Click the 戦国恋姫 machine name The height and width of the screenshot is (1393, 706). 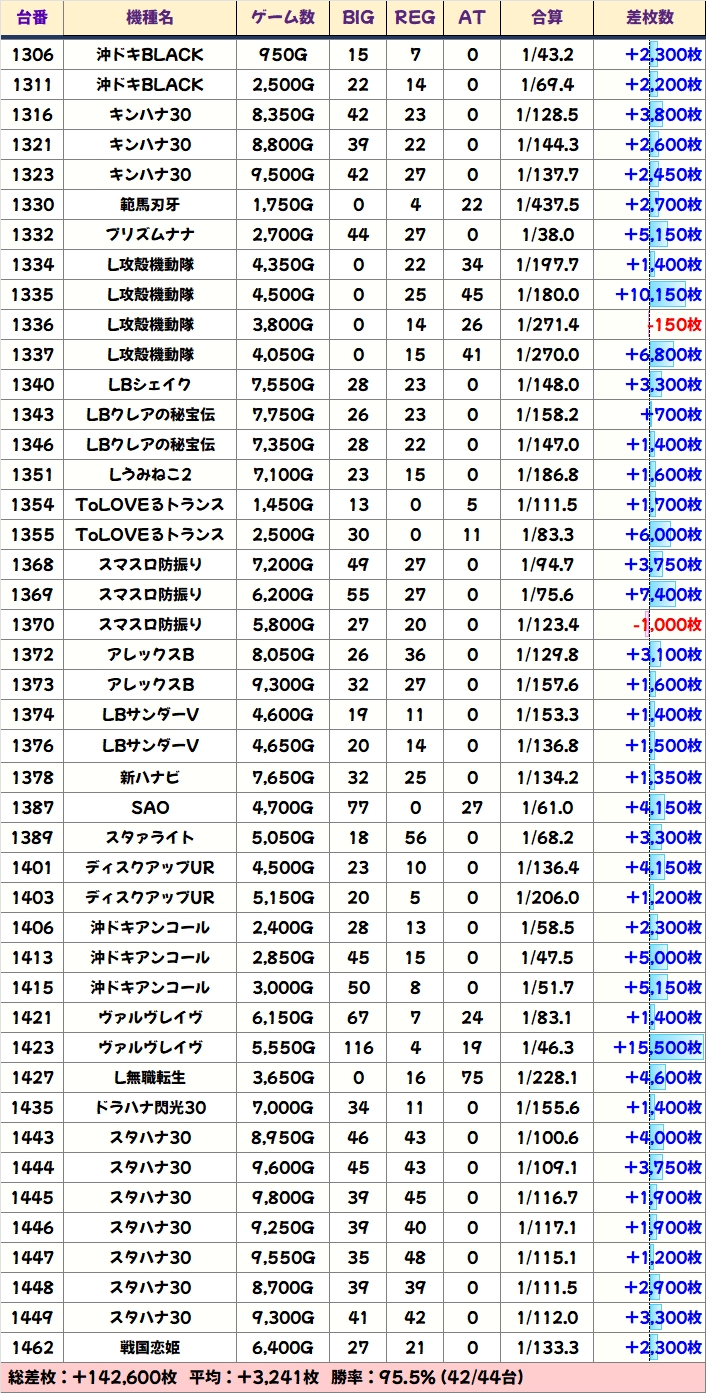150,1347
